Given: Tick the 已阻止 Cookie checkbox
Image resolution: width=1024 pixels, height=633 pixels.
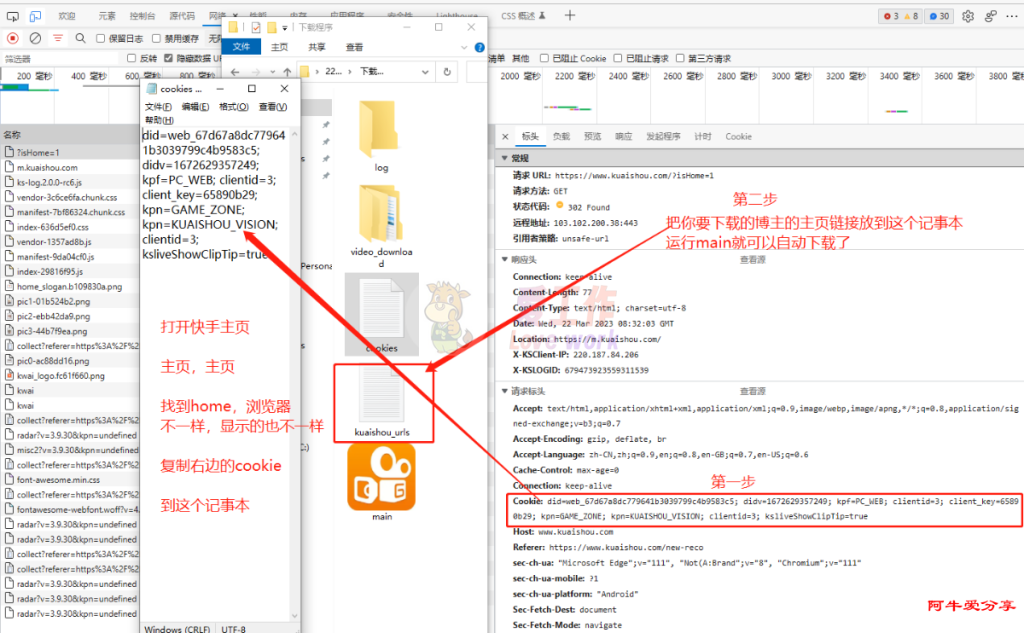Looking at the screenshot, I should click(544, 58).
